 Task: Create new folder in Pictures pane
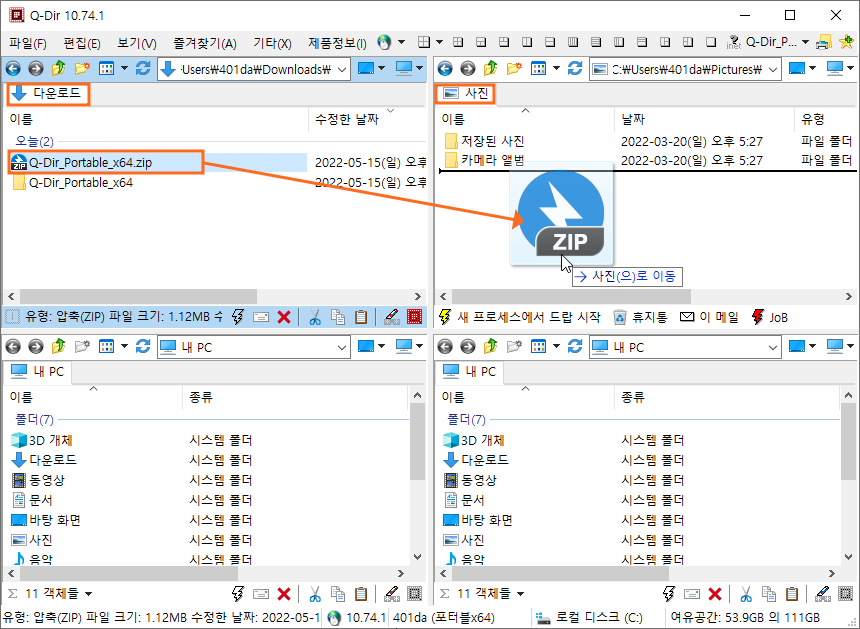(x=514, y=69)
